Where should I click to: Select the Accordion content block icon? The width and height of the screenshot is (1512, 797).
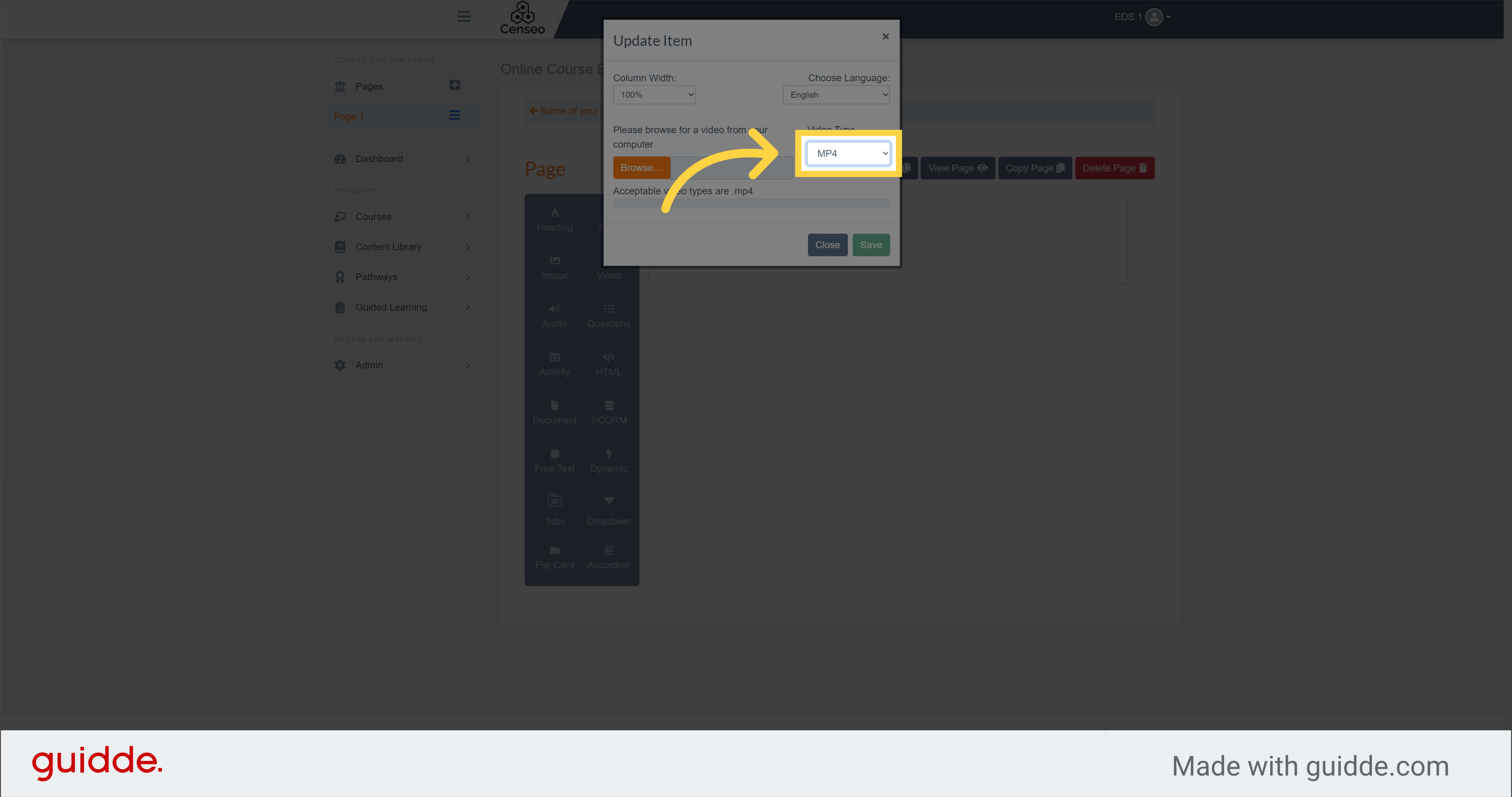click(x=608, y=557)
